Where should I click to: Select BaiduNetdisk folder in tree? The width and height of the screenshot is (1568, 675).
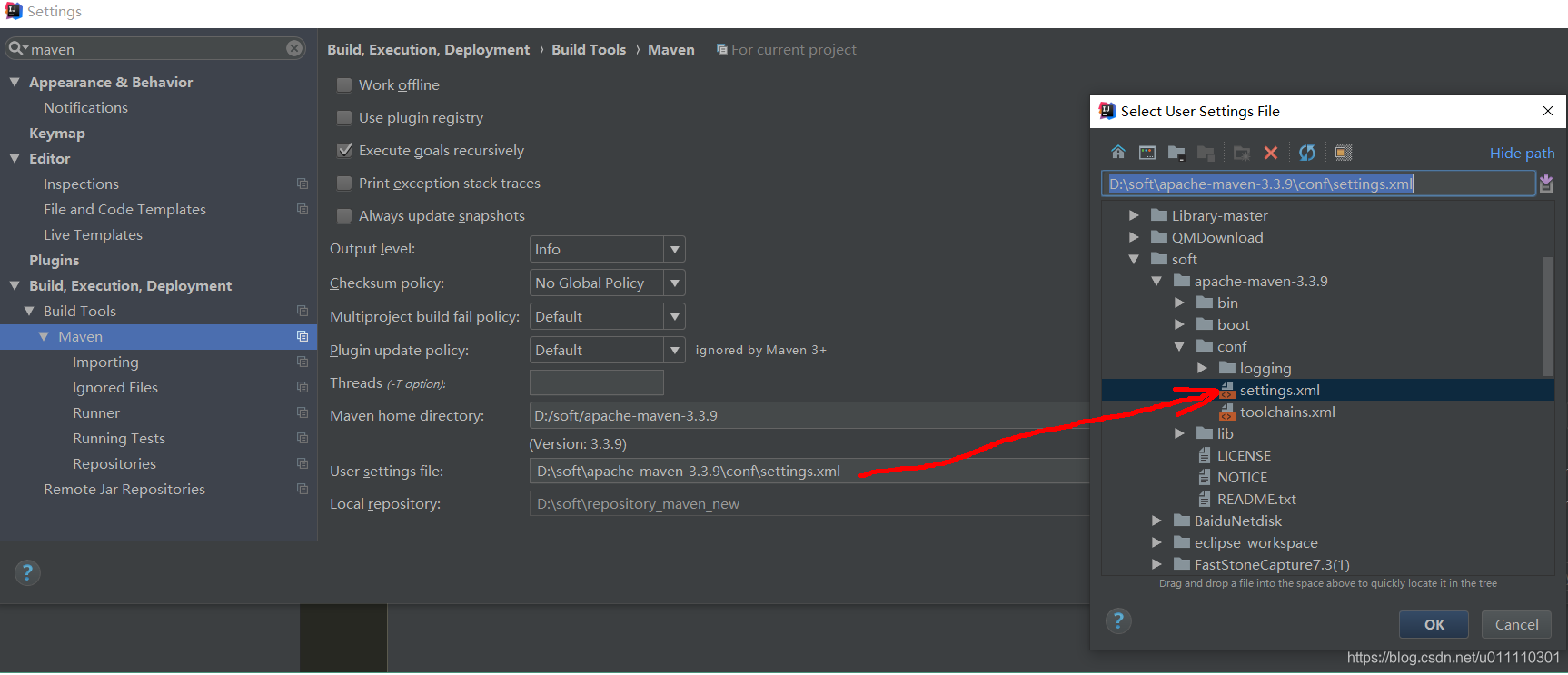tap(1237, 521)
